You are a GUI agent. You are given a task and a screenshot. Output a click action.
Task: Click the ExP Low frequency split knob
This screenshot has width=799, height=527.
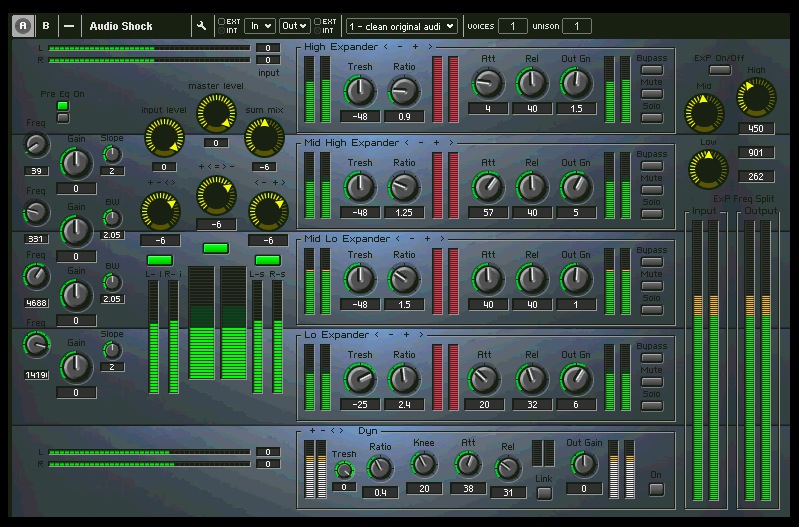708,169
